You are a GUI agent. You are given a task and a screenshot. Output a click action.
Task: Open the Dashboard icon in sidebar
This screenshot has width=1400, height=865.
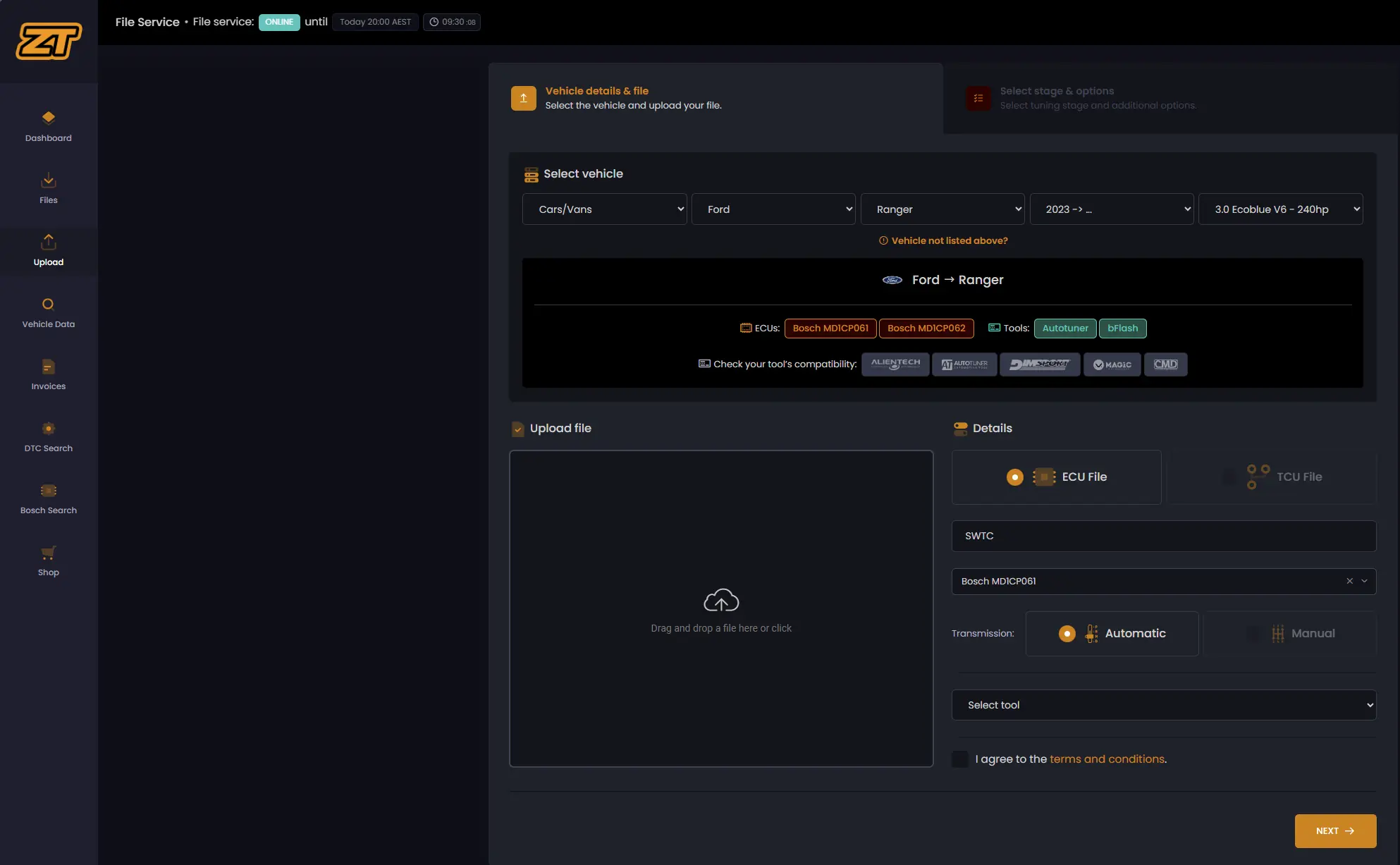49,118
